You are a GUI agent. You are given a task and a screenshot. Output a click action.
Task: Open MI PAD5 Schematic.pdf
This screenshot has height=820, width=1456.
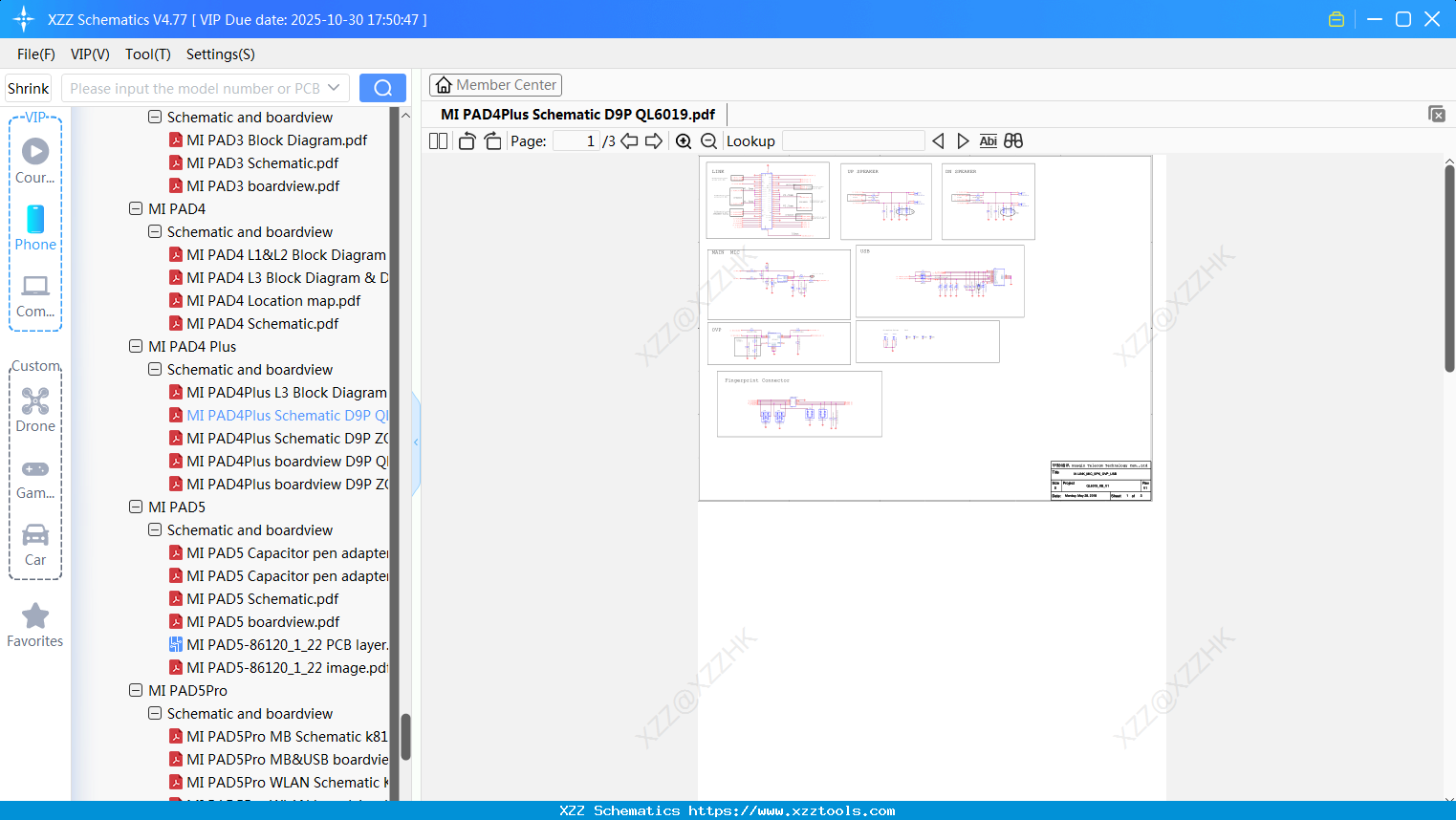coord(262,599)
